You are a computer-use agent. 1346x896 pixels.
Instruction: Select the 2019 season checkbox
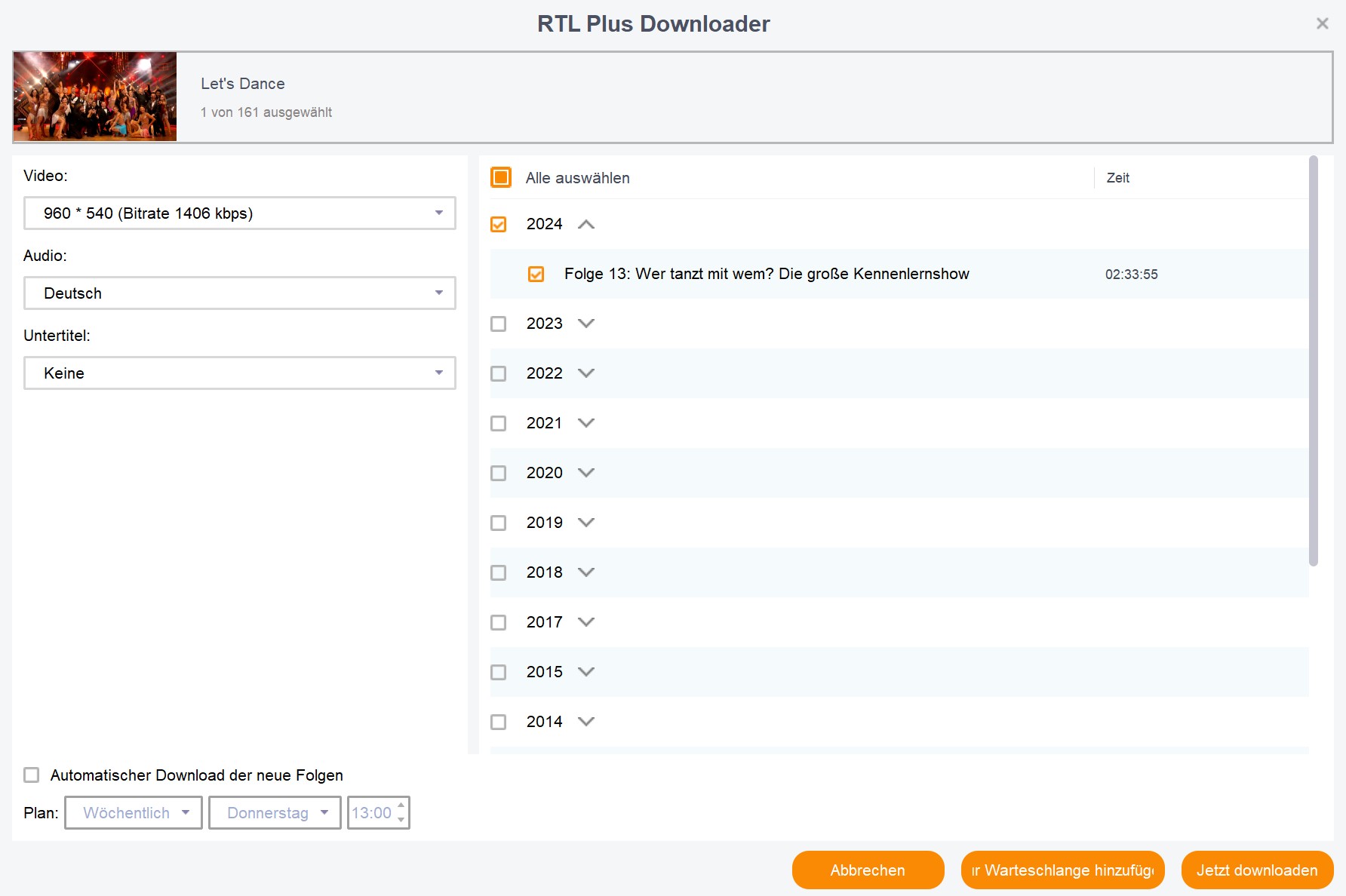pyautogui.click(x=499, y=523)
